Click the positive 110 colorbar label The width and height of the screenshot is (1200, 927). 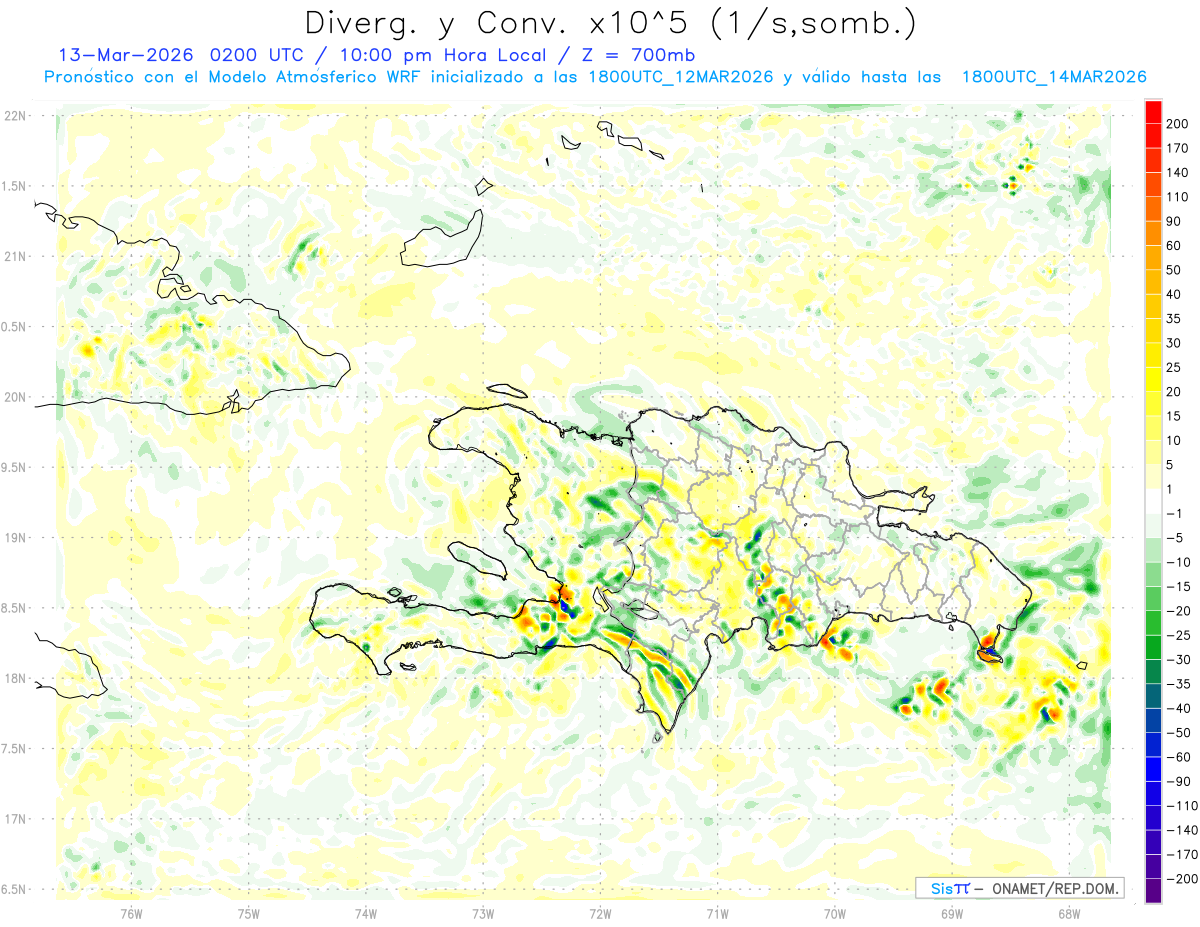[1178, 197]
